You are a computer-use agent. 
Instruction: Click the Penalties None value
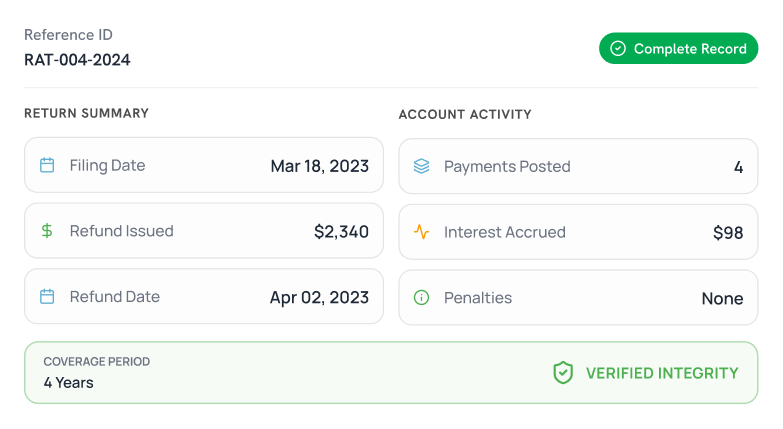(x=721, y=298)
